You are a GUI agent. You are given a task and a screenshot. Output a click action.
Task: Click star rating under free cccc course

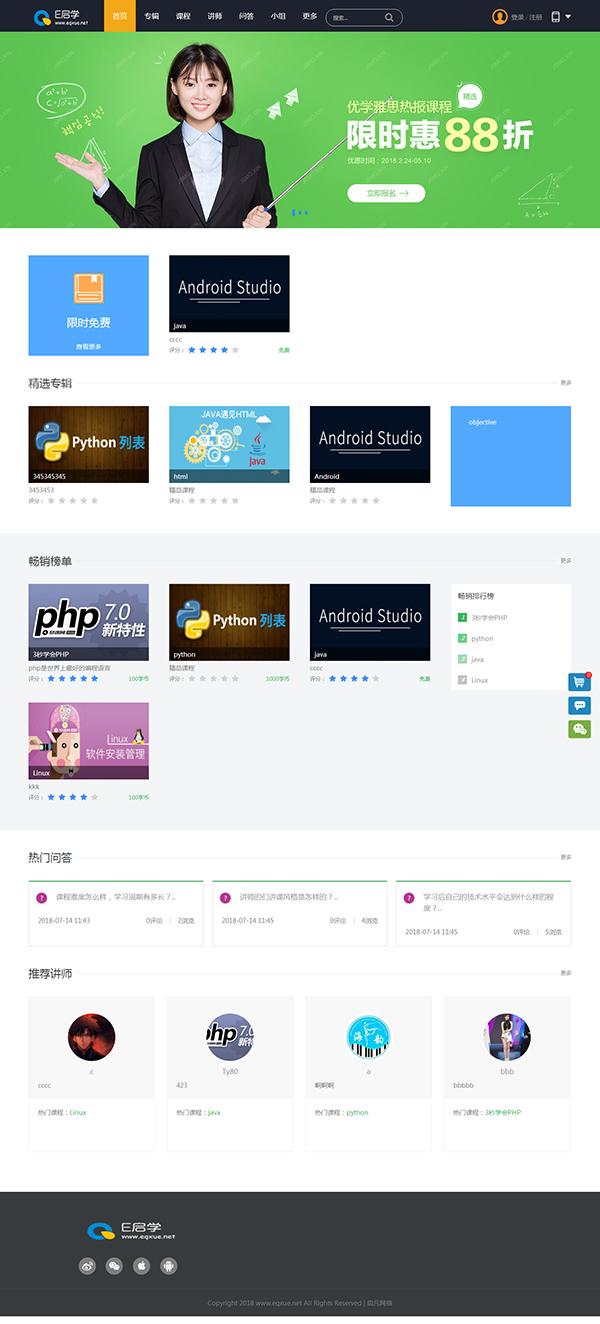click(x=214, y=350)
